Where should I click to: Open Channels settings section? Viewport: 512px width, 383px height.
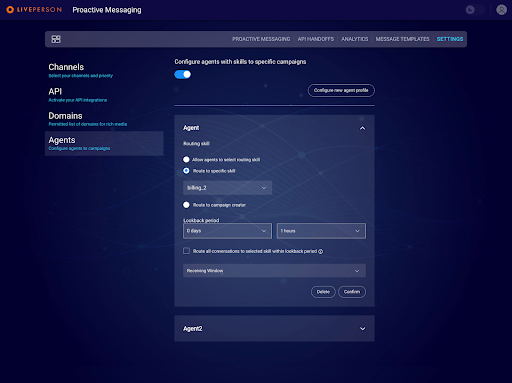click(x=104, y=71)
